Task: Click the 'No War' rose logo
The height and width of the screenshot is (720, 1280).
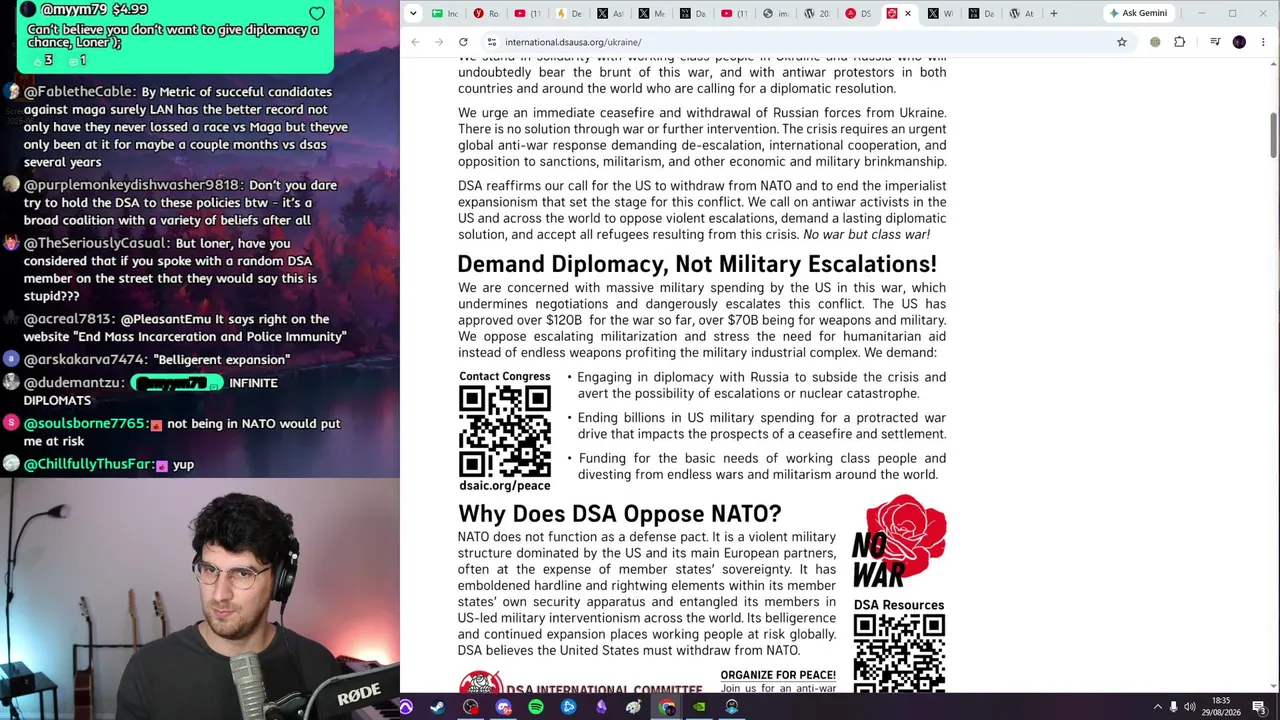Action: tap(899, 541)
